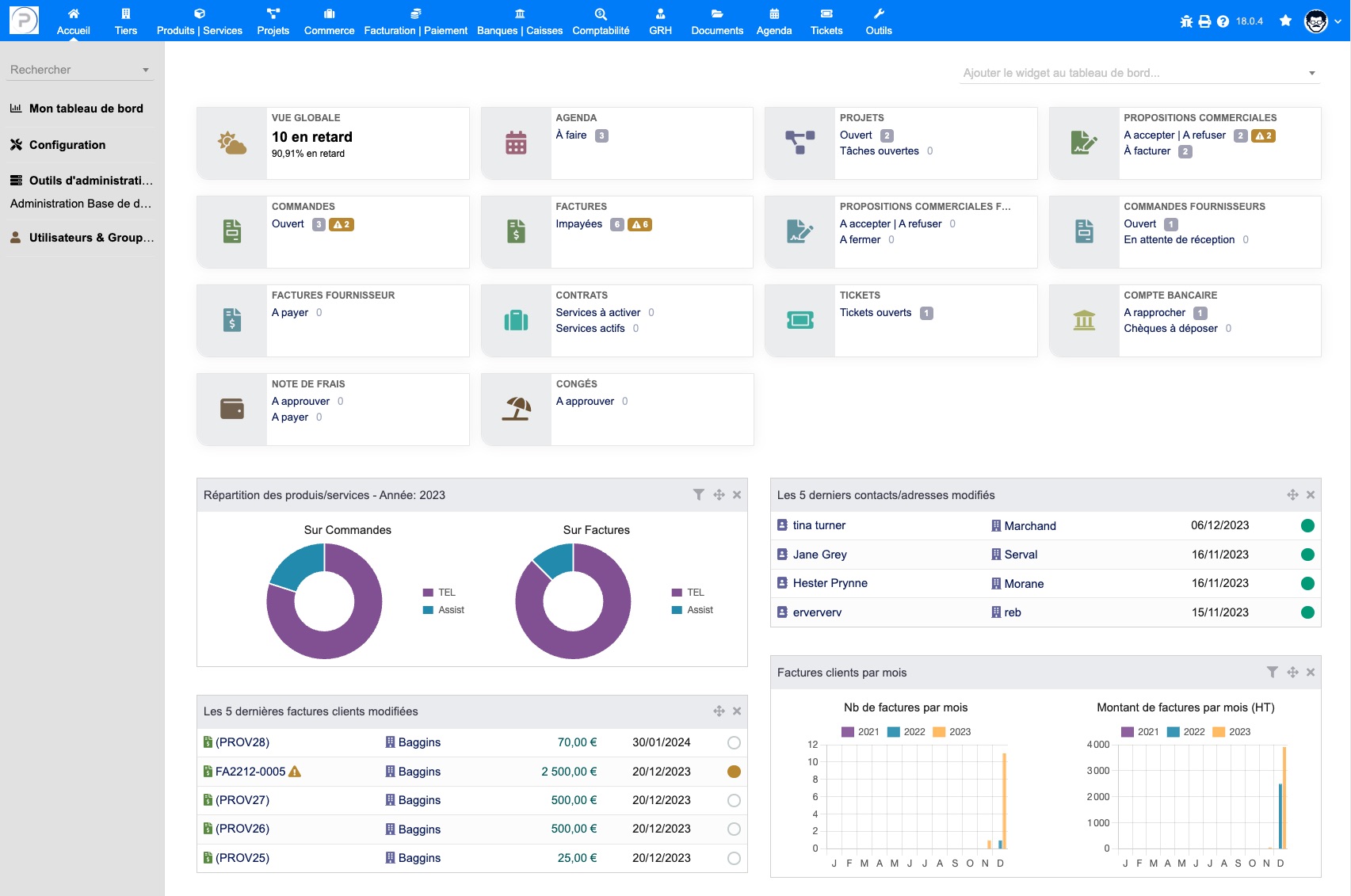Expand the user menu chevron
This screenshot has width=1351, height=896.
click(x=1338, y=21)
